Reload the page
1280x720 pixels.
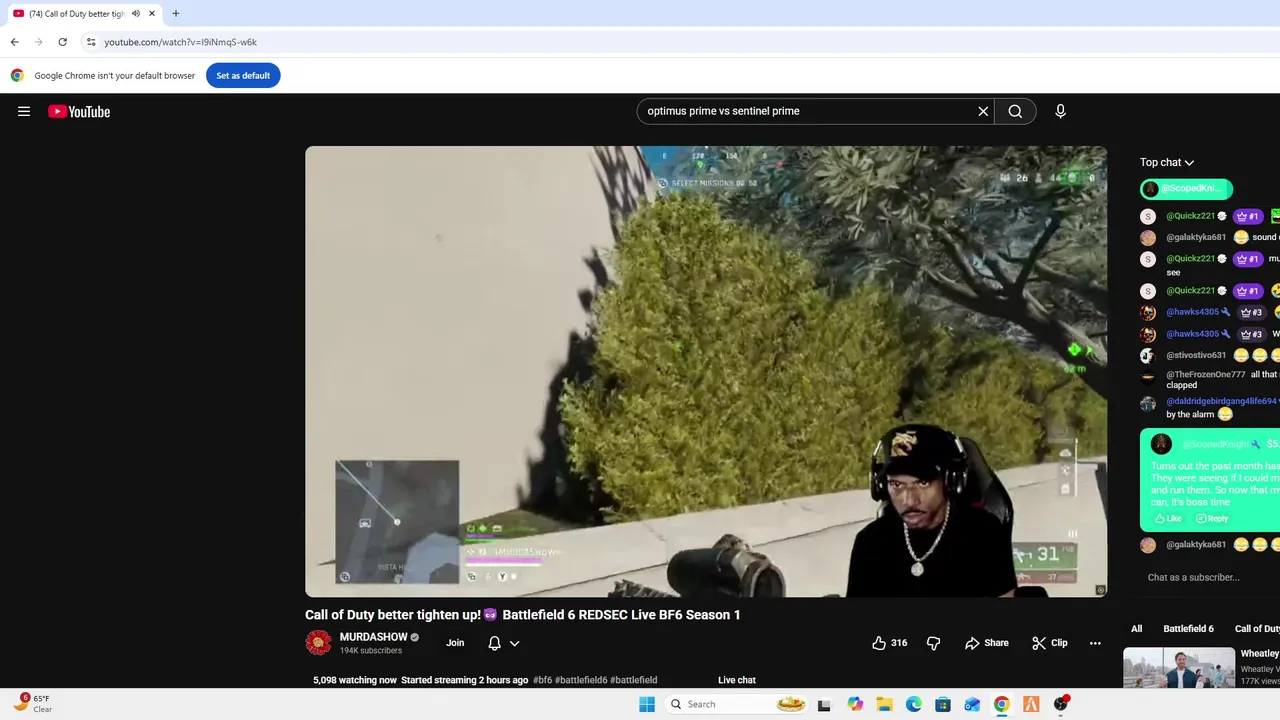[62, 42]
